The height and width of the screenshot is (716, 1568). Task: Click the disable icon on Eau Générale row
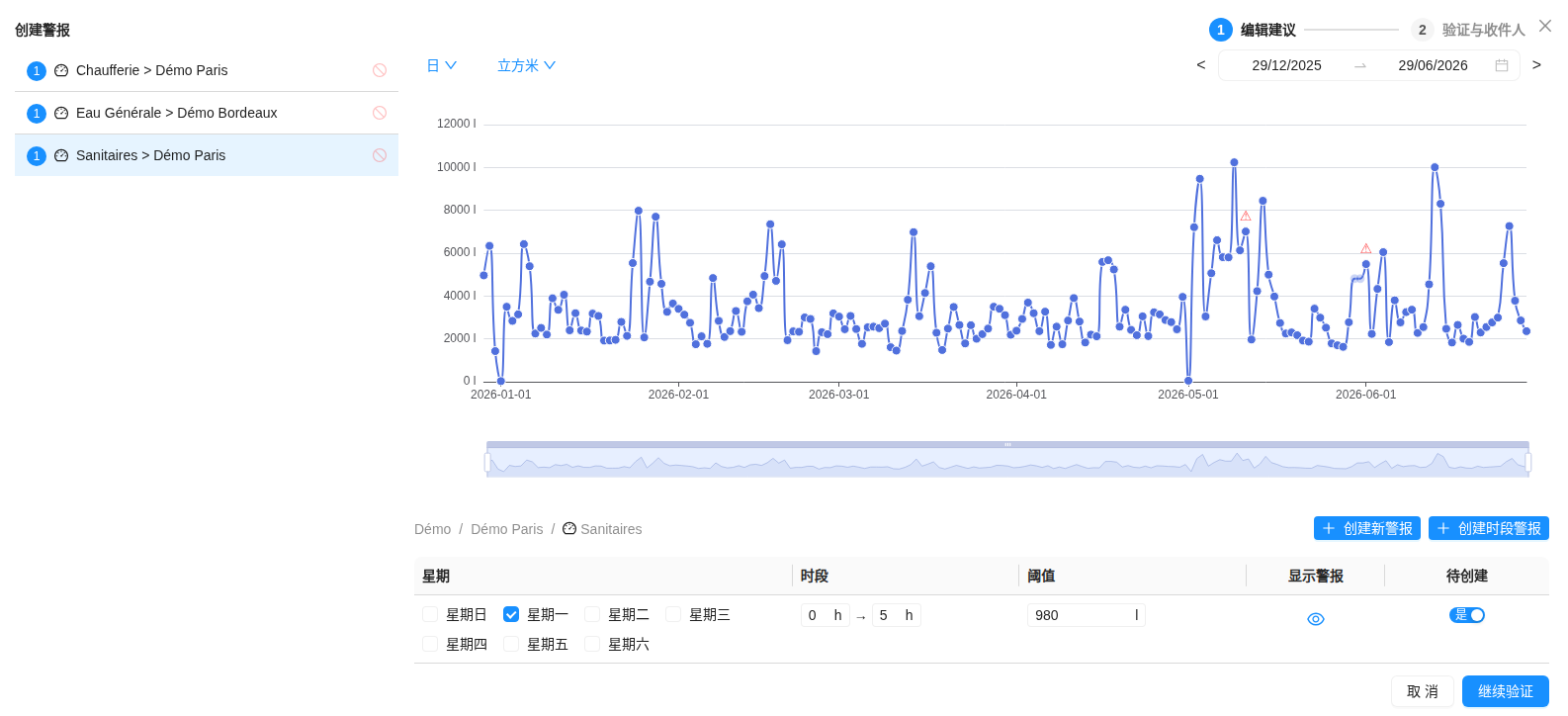click(380, 113)
